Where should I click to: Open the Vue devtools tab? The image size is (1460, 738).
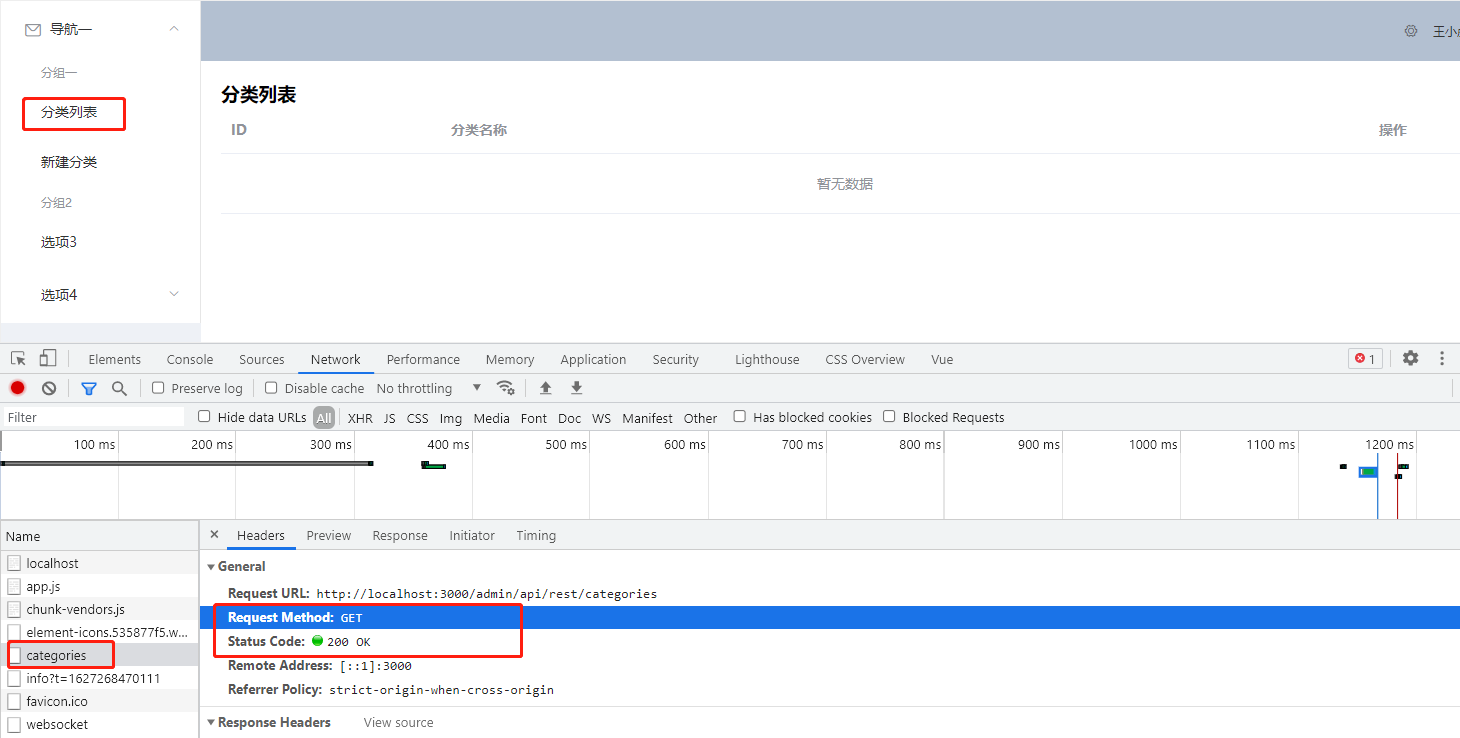coord(942,359)
